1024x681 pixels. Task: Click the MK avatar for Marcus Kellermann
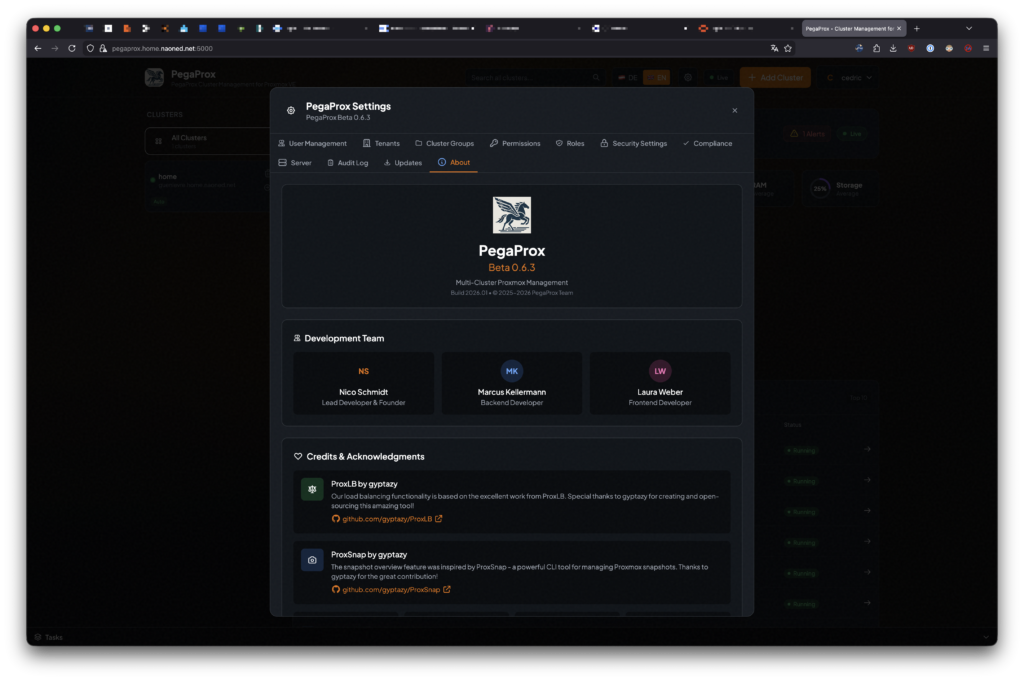(512, 371)
